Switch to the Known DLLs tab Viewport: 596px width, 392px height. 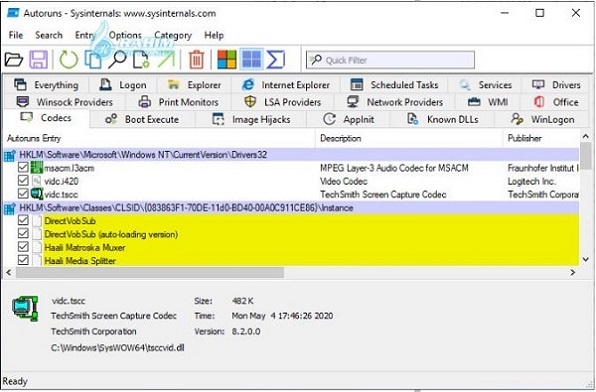click(x=442, y=119)
